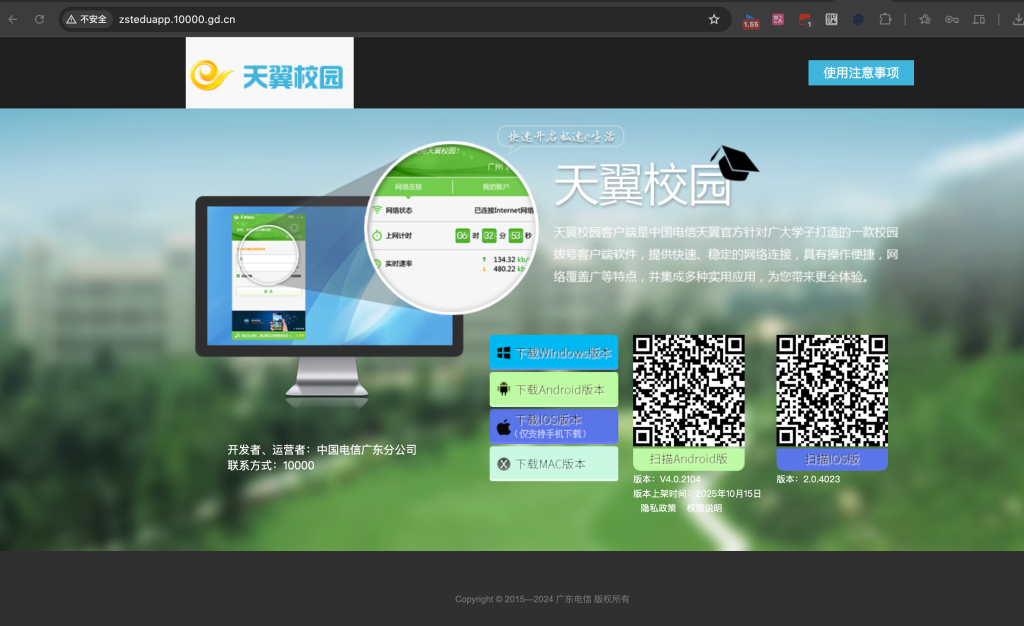
Task: Open the 隐私政策 link
Action: click(x=658, y=509)
